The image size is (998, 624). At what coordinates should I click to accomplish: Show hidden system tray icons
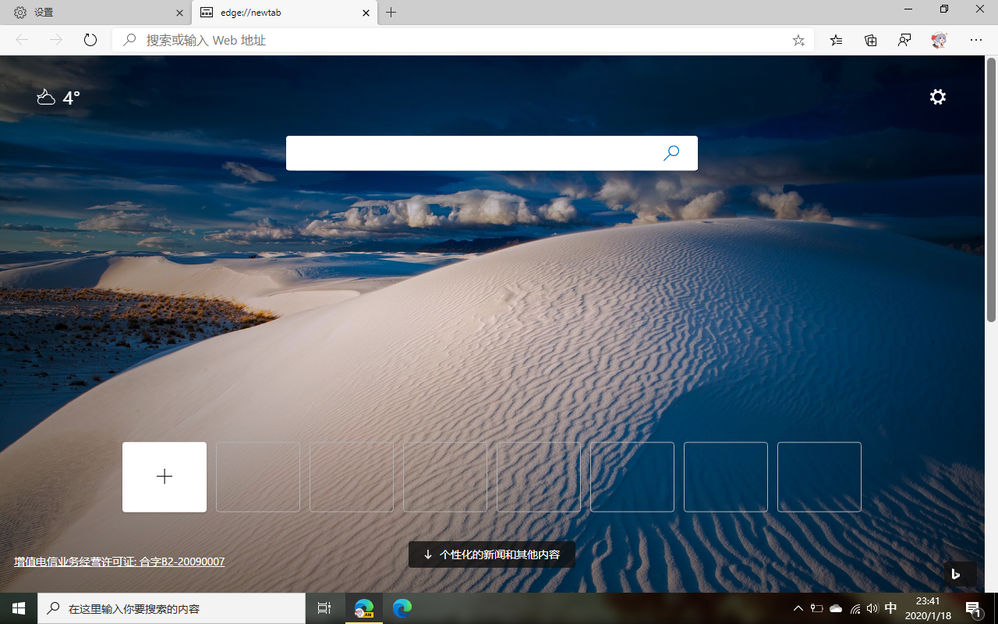click(798, 609)
